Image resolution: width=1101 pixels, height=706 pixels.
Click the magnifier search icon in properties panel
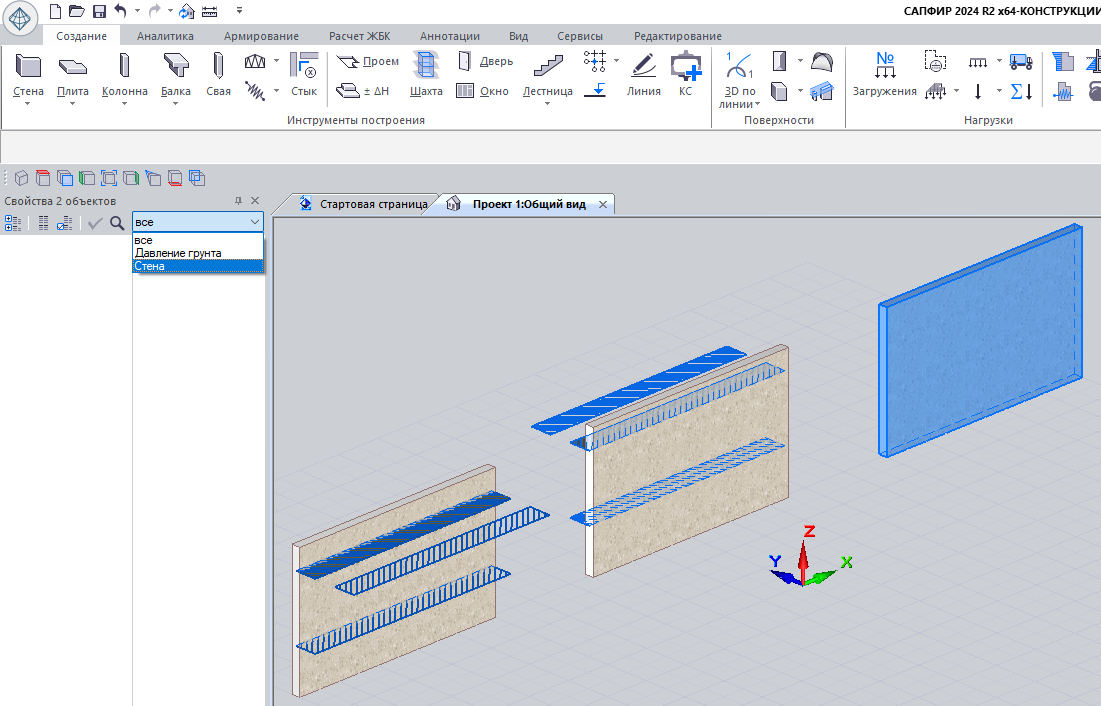pyautogui.click(x=117, y=223)
